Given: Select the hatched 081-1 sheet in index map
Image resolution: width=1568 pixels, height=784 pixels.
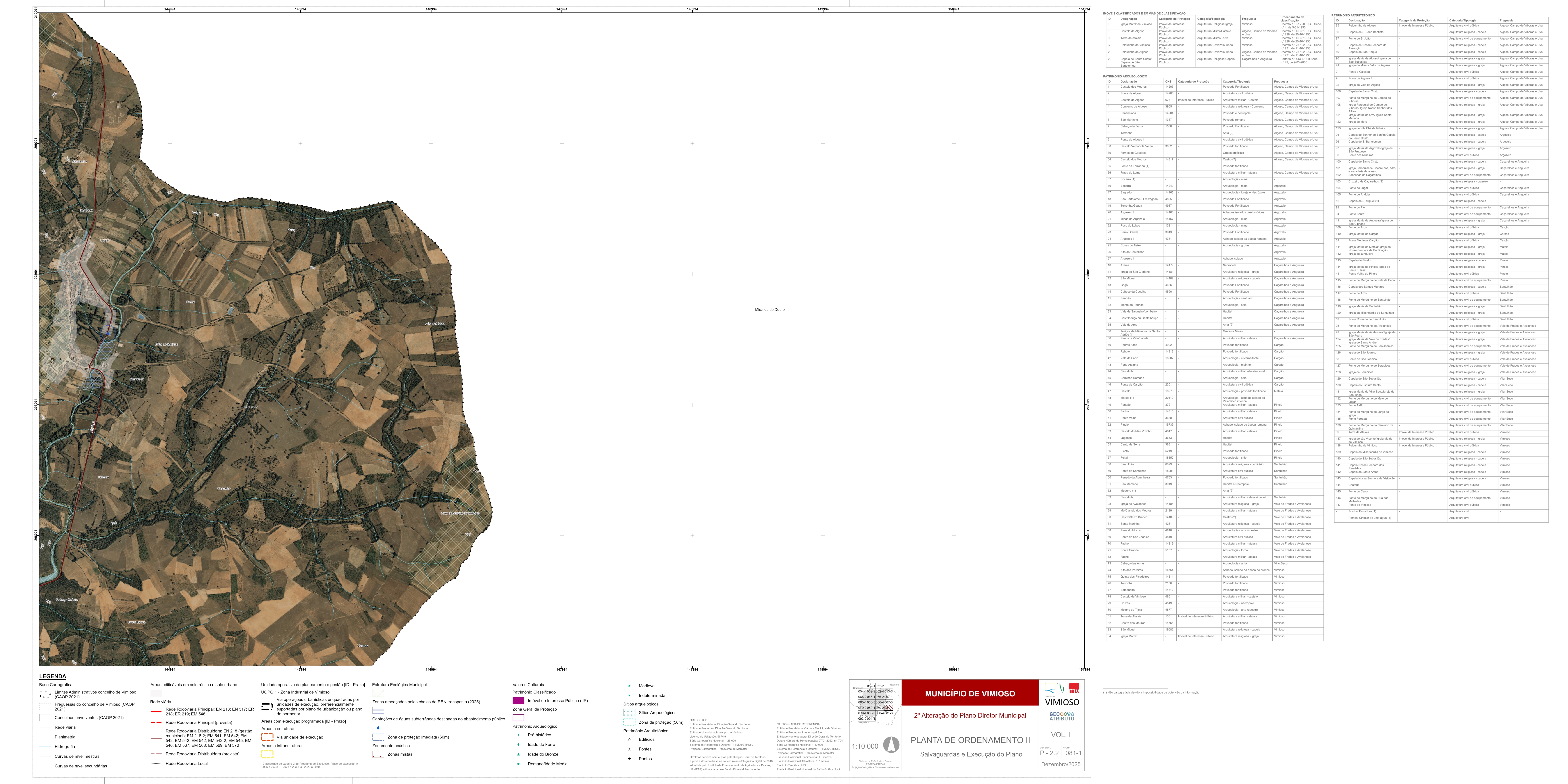Looking at the screenshot, I should 889,708.
